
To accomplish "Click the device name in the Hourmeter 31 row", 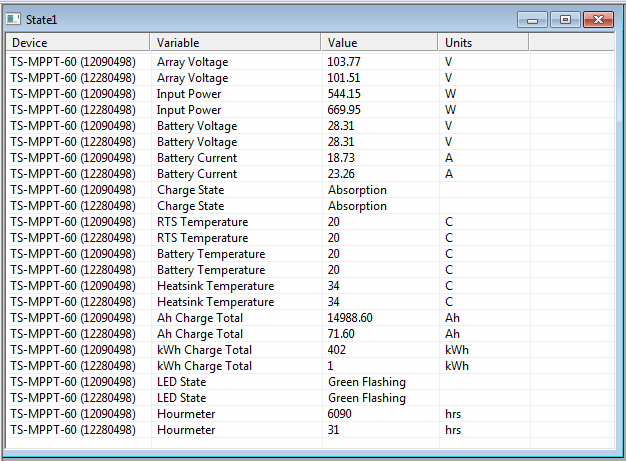I will [x=73, y=429].
